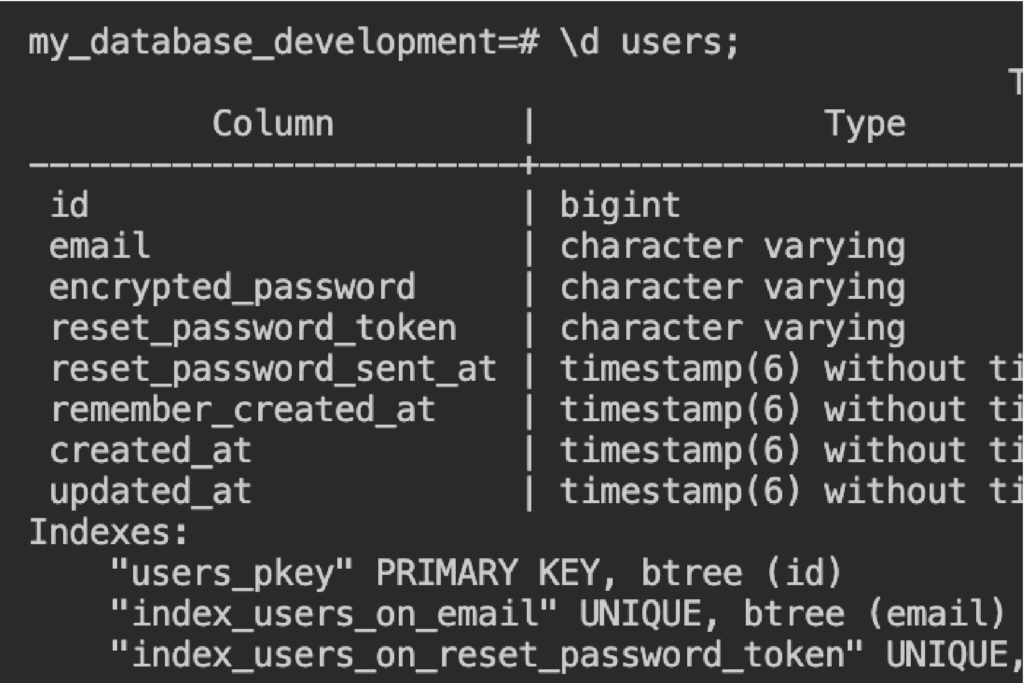Click the Indexes: label
The width and height of the screenshot is (1024, 683).
coord(108,533)
